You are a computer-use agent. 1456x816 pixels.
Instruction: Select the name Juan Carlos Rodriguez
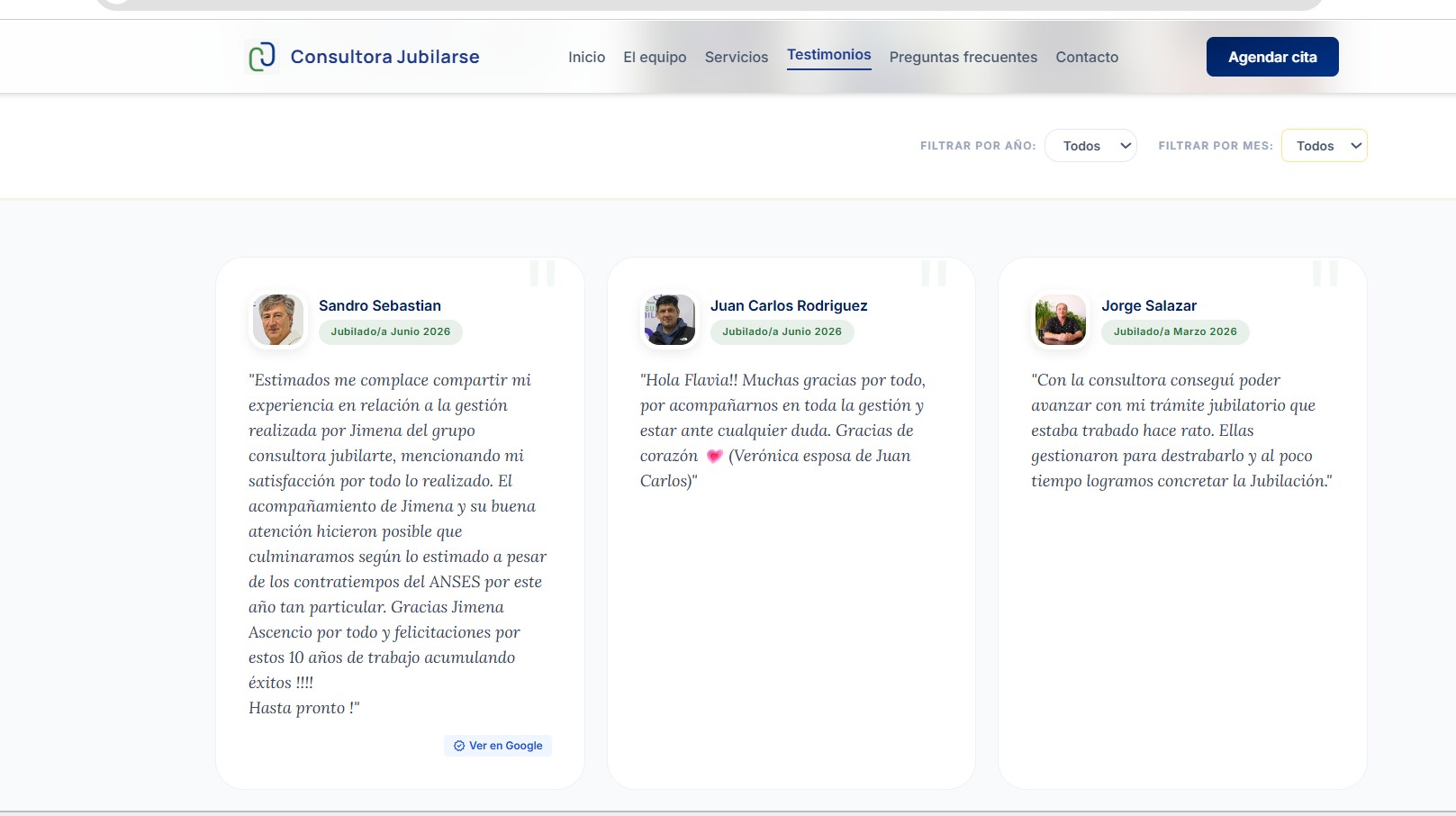click(x=789, y=306)
